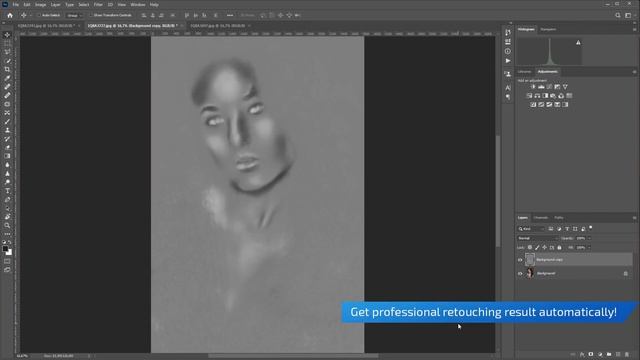Select the Gradient tool

pyautogui.click(x=7, y=156)
